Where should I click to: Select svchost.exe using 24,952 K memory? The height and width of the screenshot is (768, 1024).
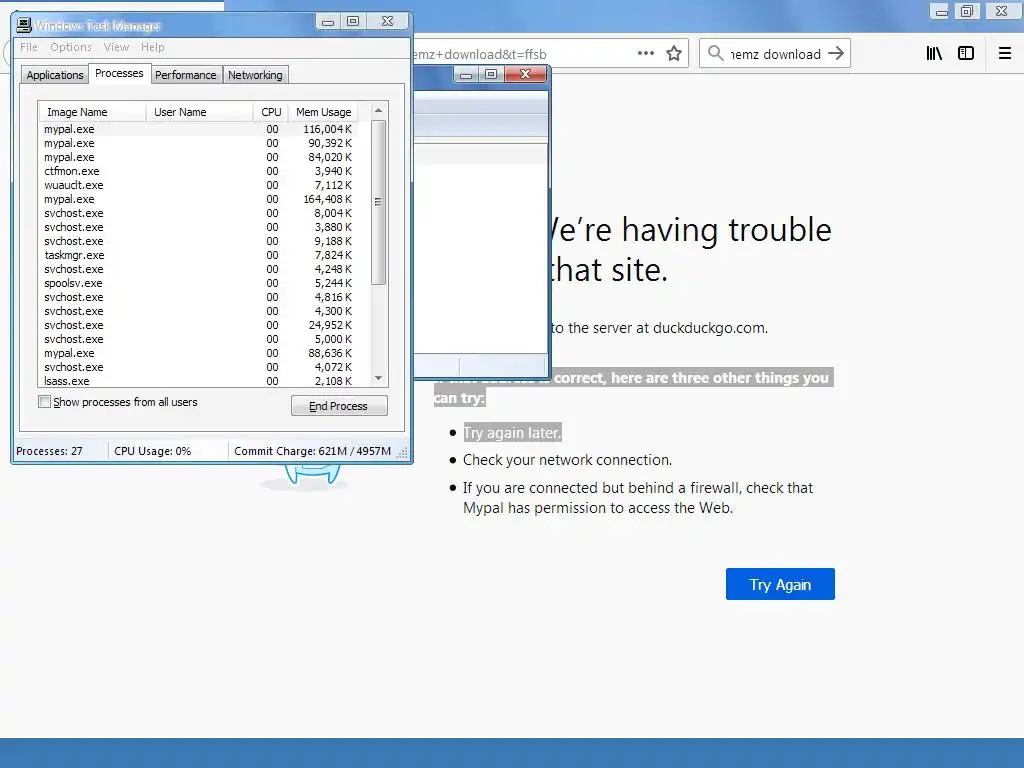pos(199,325)
